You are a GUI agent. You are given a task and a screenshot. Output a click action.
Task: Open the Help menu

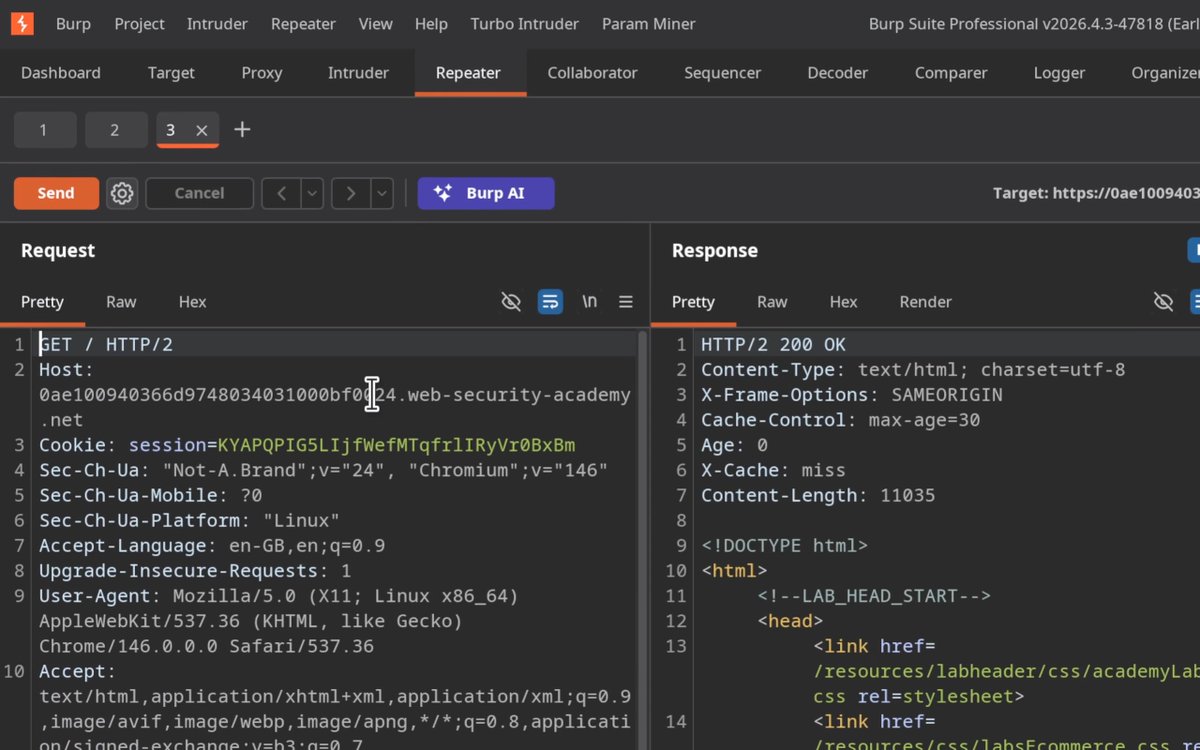431,24
